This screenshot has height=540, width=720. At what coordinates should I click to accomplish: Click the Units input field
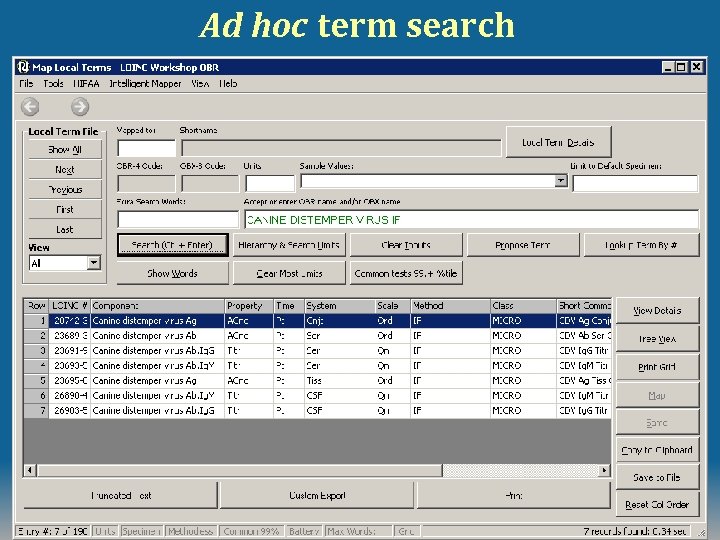[270, 183]
